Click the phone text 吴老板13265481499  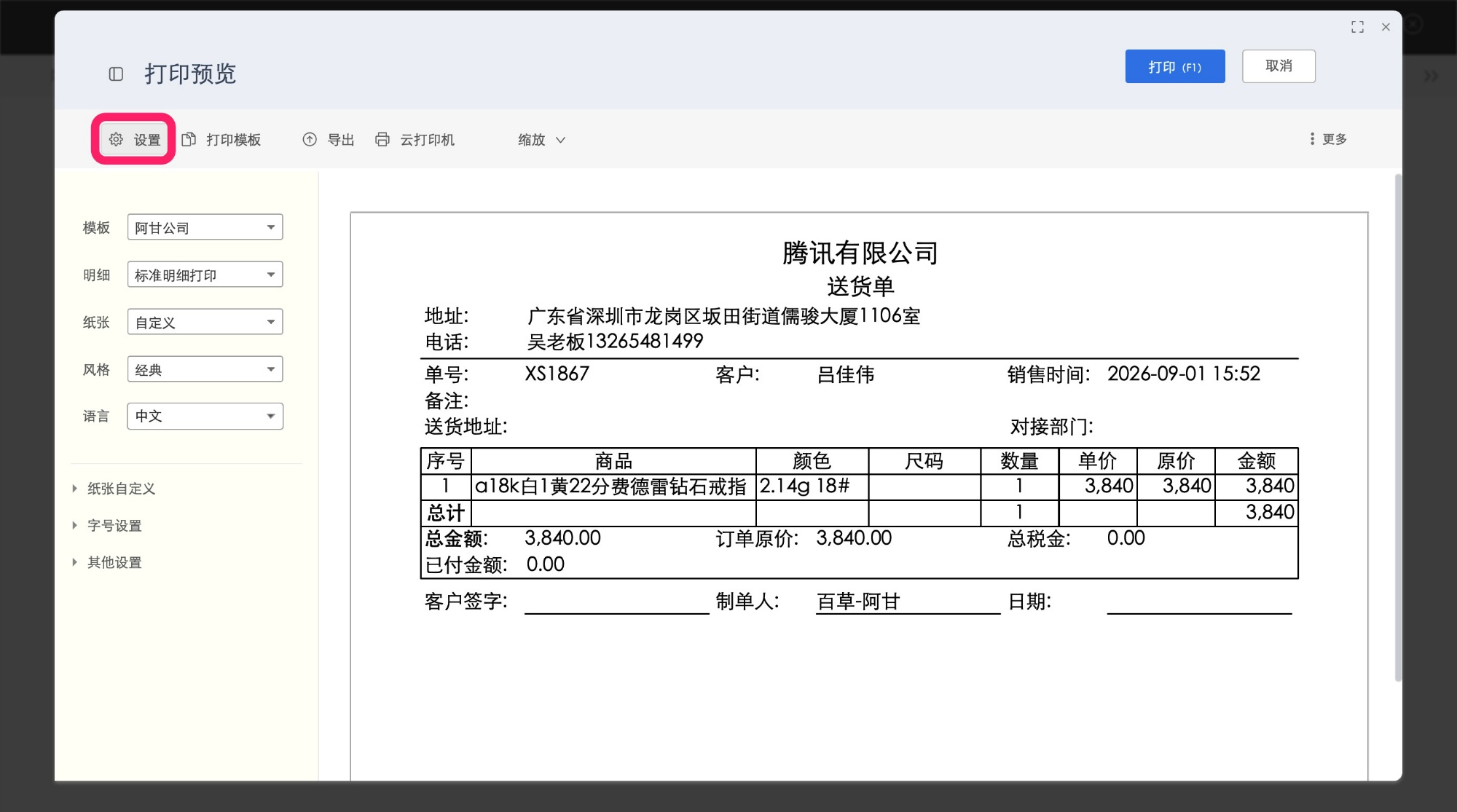615,341
